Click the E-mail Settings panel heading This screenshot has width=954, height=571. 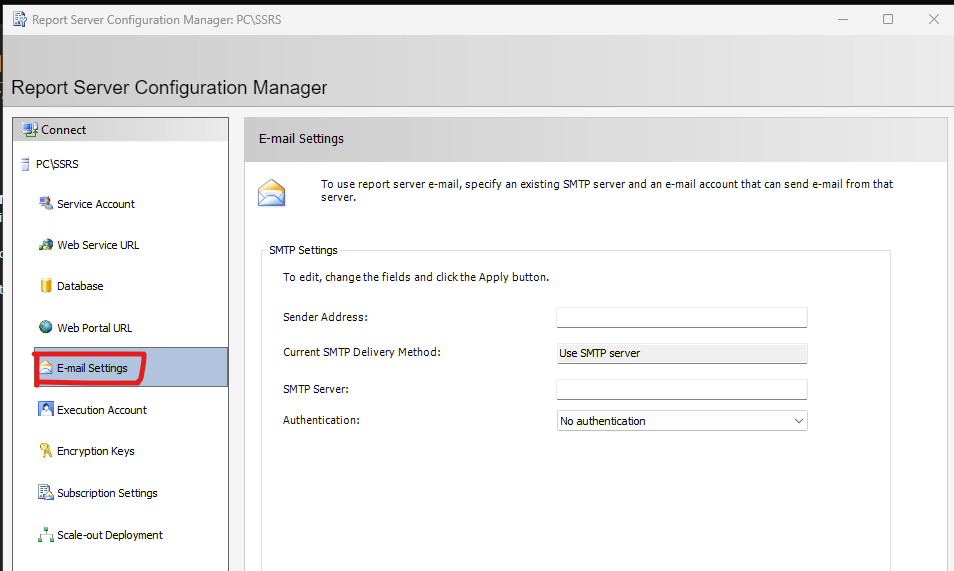[x=301, y=139]
